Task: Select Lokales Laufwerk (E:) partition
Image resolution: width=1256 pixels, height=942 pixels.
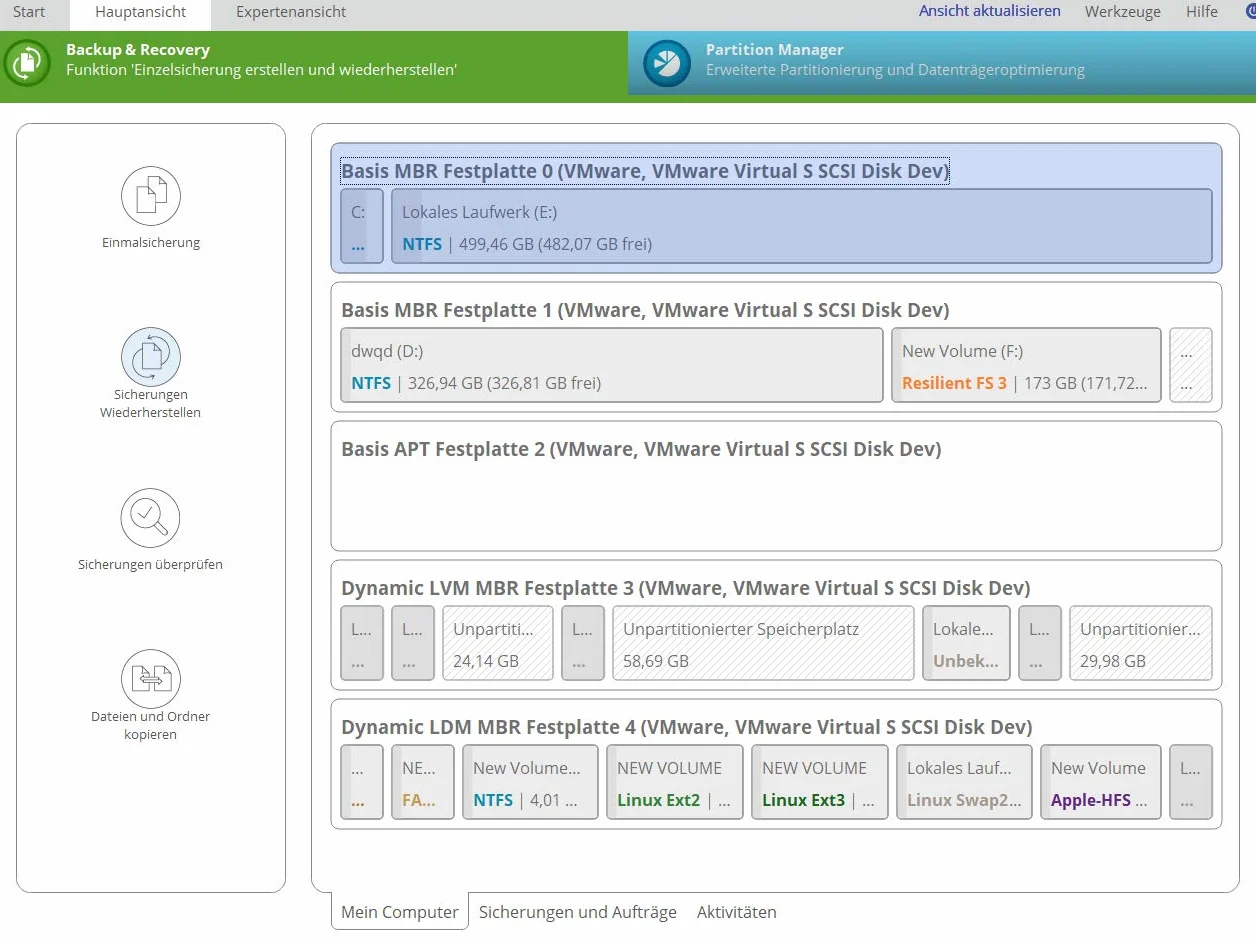Action: (802, 227)
